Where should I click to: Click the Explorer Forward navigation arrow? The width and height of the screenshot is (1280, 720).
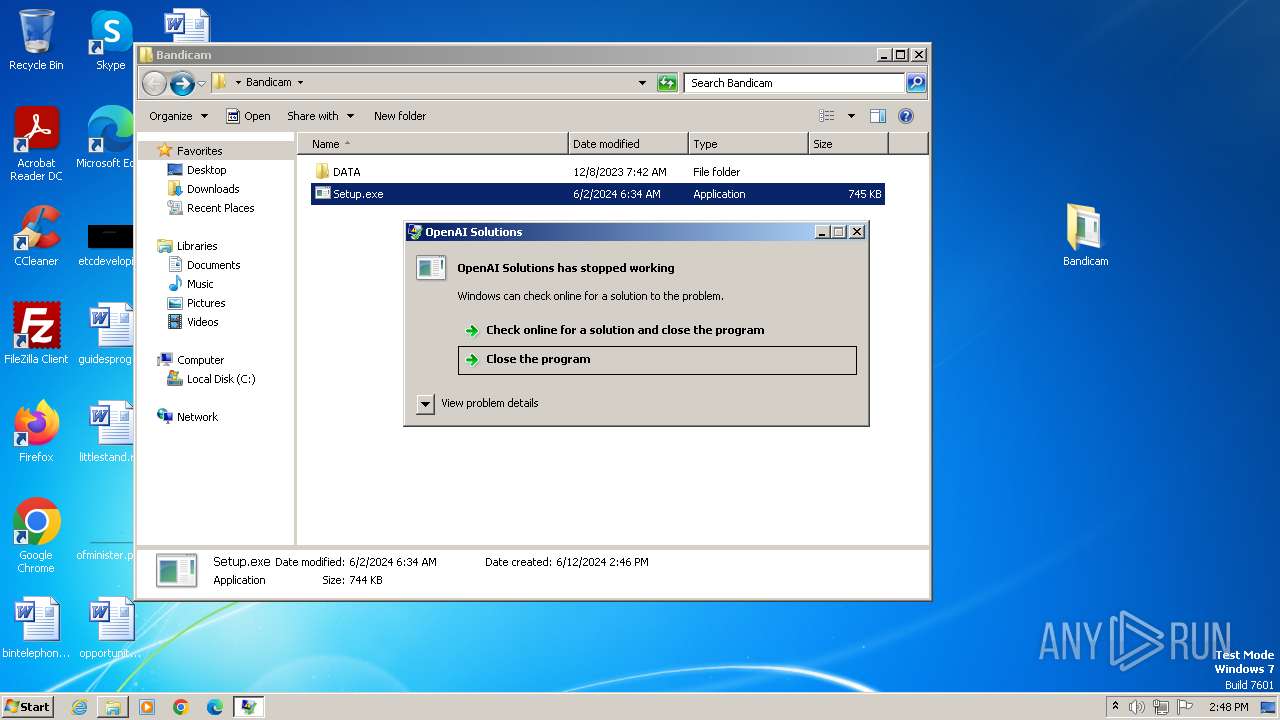pyautogui.click(x=182, y=83)
